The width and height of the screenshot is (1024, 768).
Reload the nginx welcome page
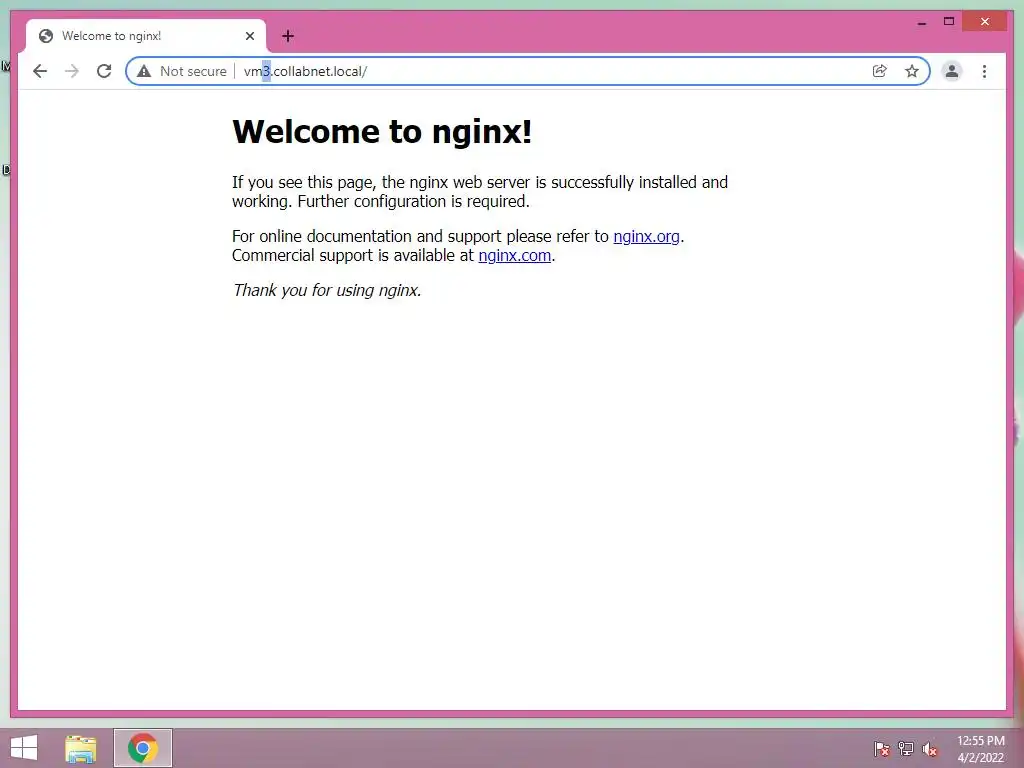pyautogui.click(x=104, y=71)
